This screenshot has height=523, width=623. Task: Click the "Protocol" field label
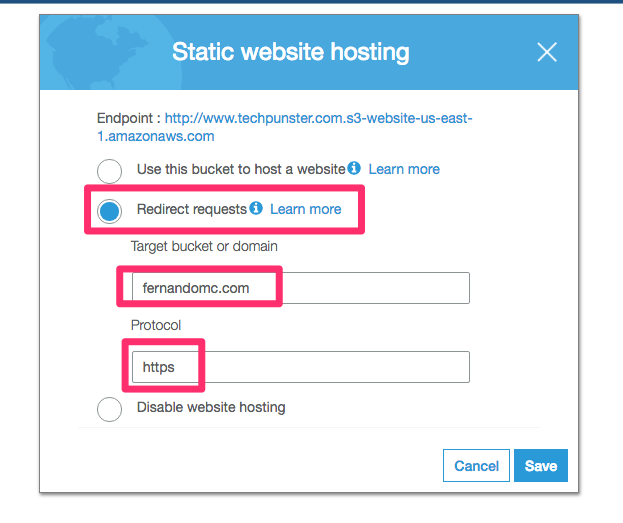coord(156,325)
